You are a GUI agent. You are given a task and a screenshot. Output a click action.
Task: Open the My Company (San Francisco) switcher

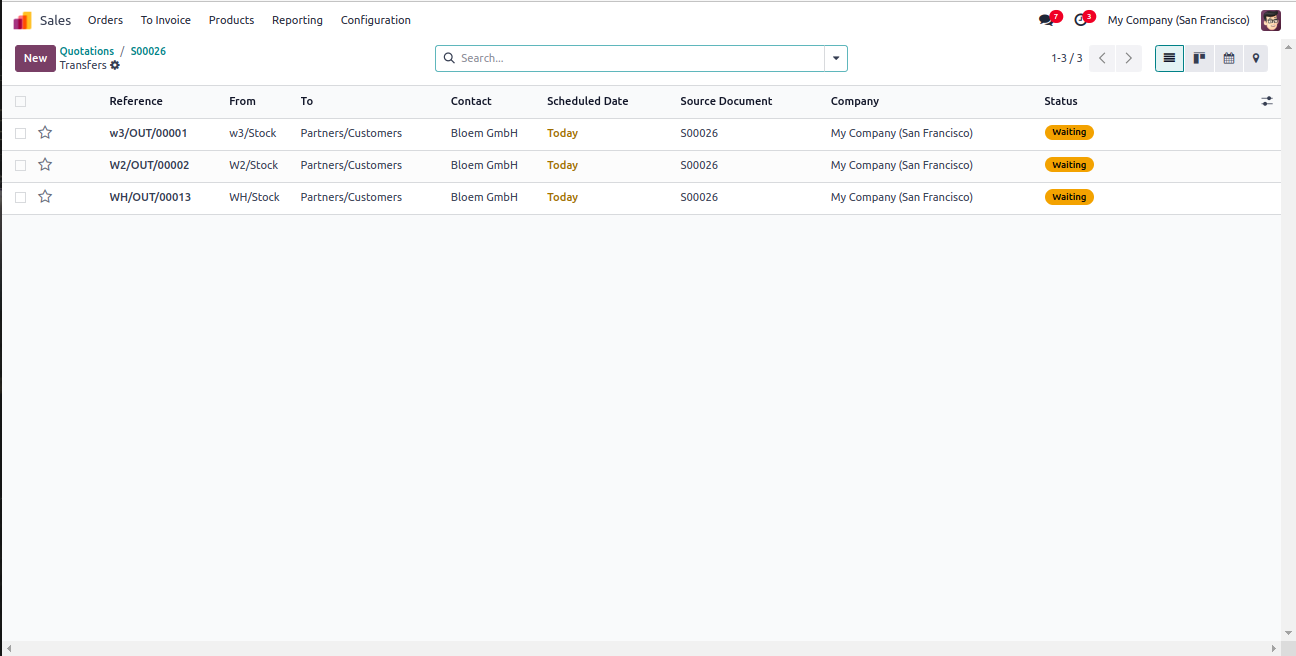pyautogui.click(x=1178, y=20)
